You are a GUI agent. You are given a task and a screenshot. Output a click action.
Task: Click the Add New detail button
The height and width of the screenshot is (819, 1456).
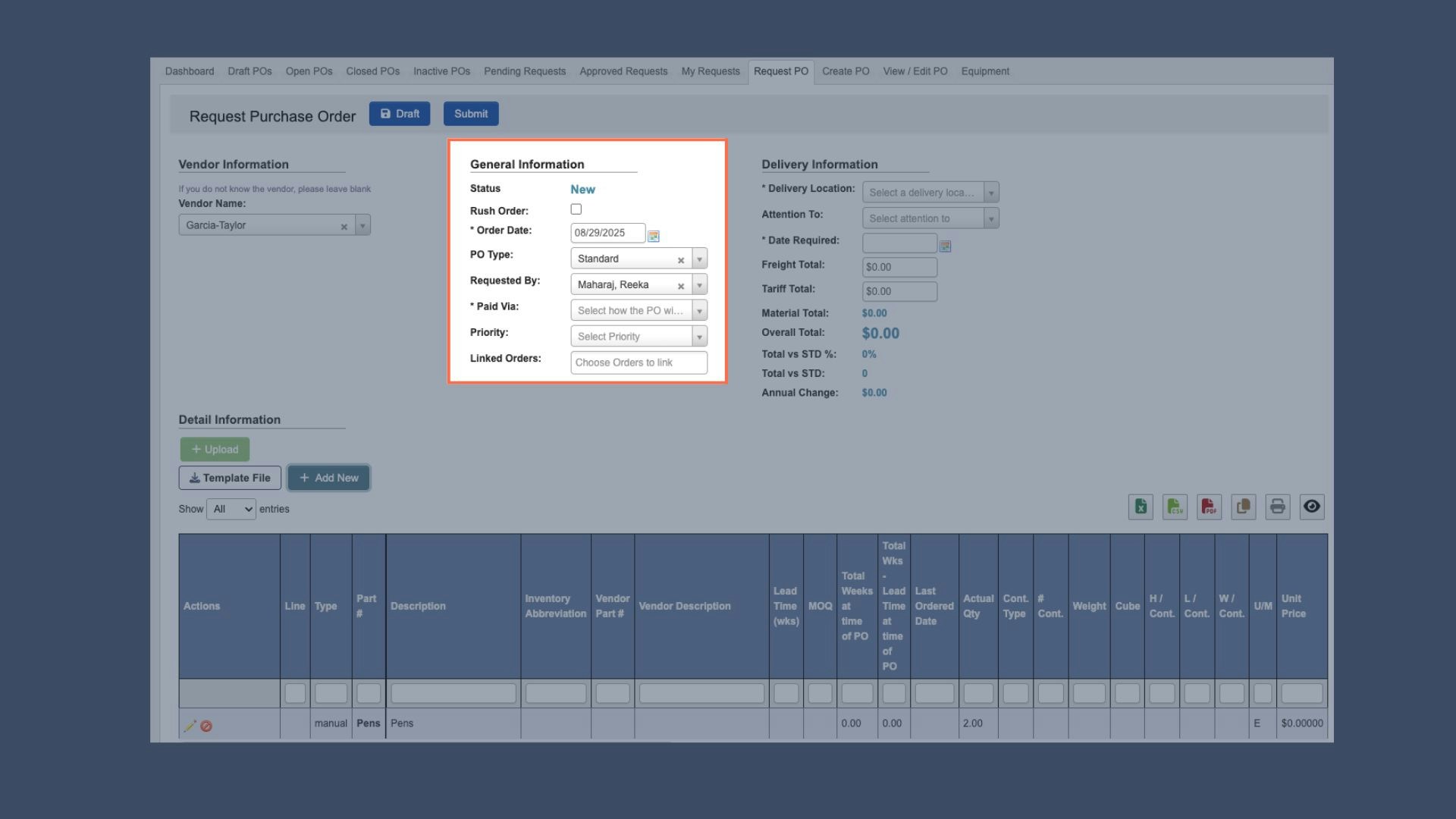pyautogui.click(x=328, y=478)
